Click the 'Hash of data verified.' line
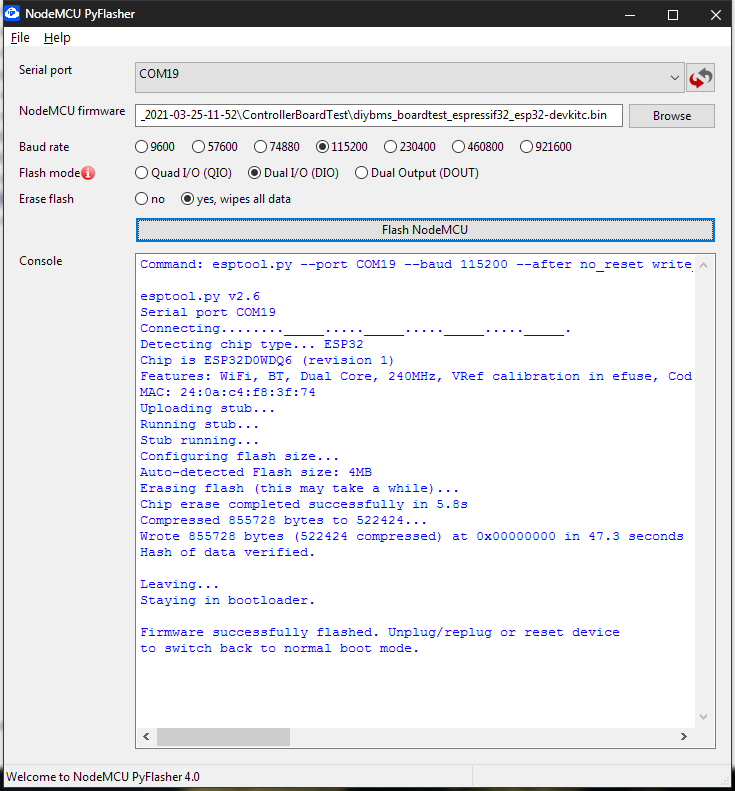This screenshot has height=791, width=735. click(227, 552)
